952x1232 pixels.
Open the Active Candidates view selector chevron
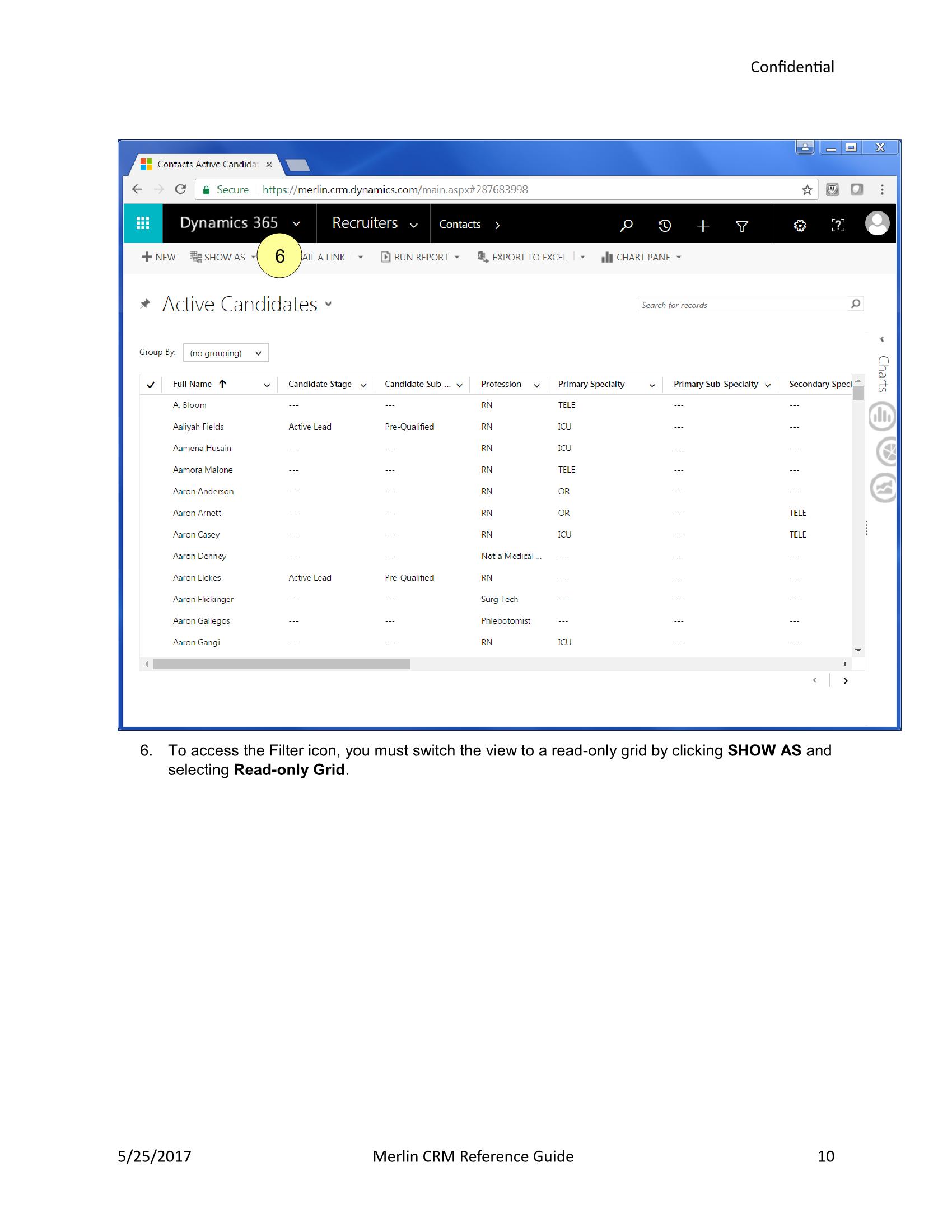[329, 305]
